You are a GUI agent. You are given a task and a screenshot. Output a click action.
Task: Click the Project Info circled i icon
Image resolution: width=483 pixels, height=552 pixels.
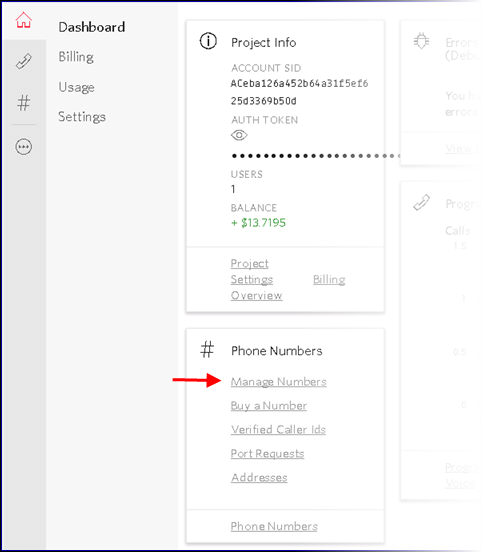208,41
